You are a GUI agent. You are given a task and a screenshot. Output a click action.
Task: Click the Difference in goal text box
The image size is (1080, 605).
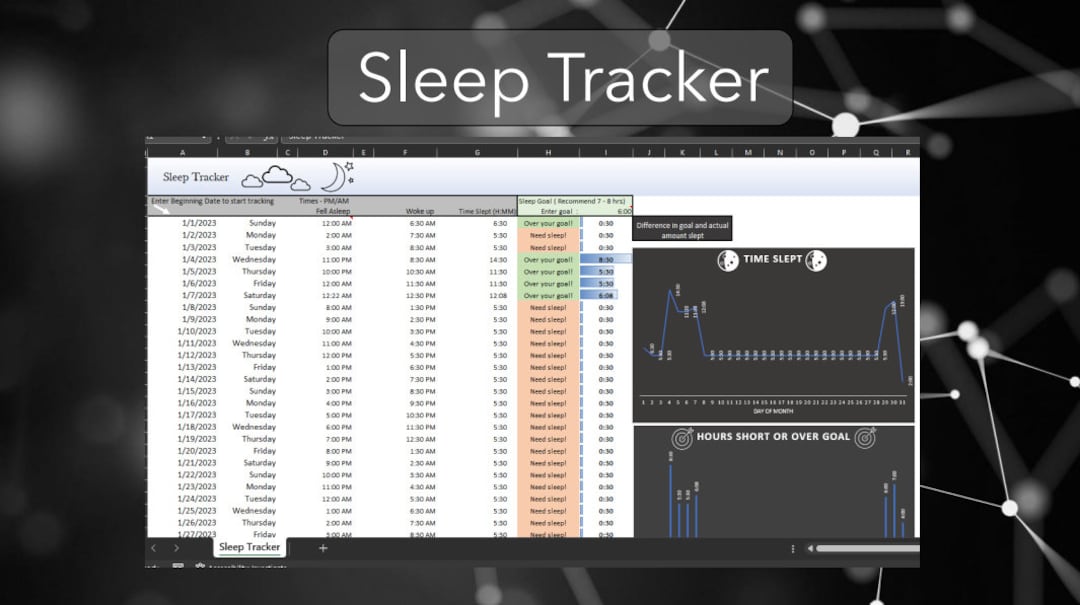pos(682,228)
